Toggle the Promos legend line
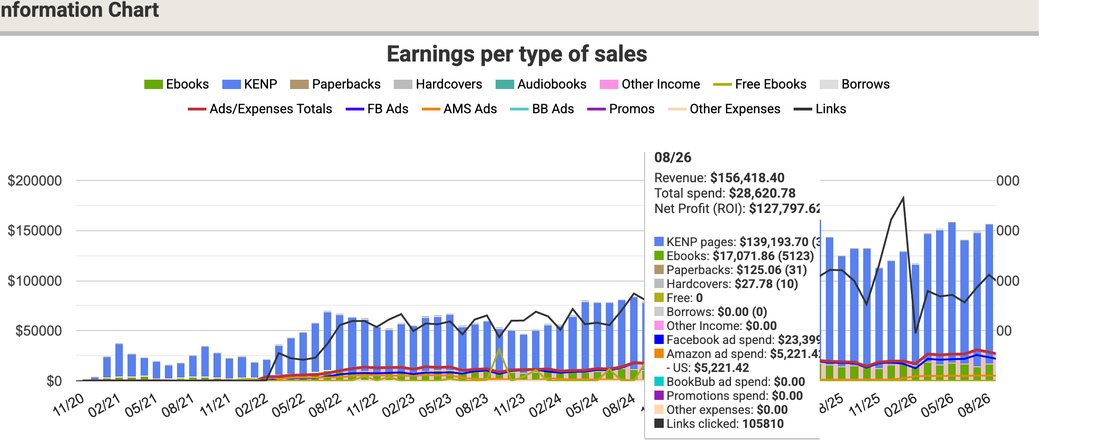The image size is (1100, 440). pyautogui.click(x=621, y=109)
